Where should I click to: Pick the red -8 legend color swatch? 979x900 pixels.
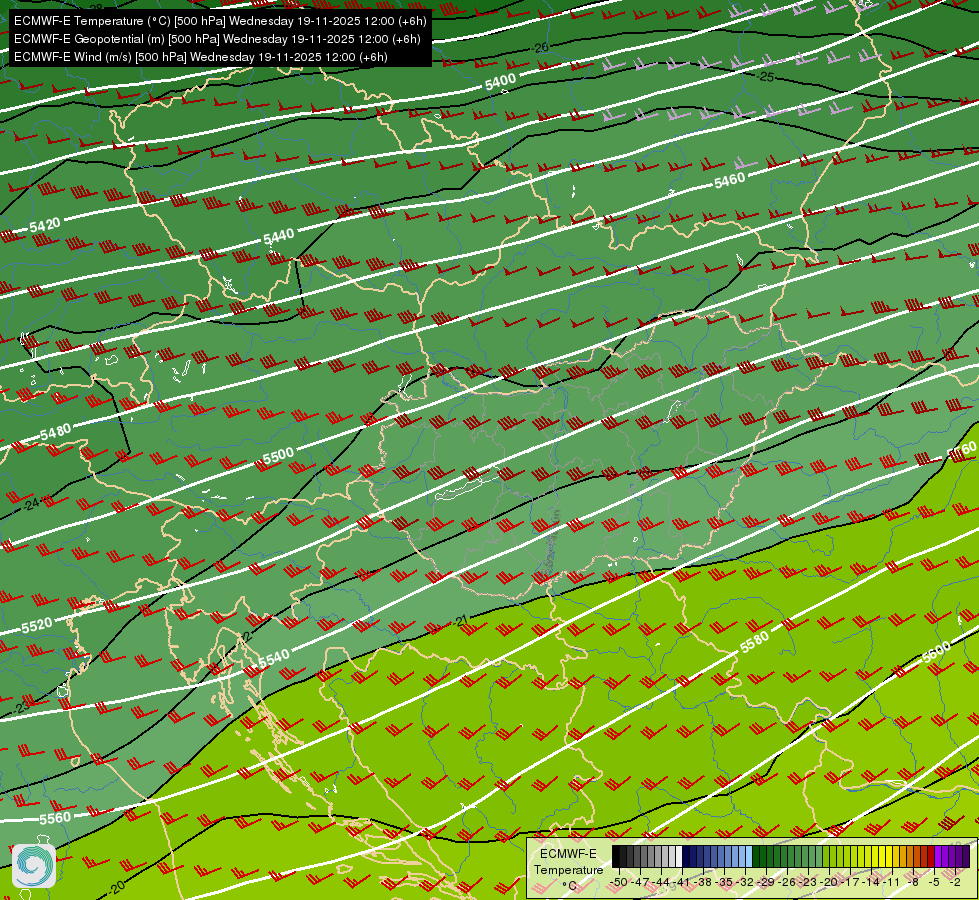tap(917, 856)
